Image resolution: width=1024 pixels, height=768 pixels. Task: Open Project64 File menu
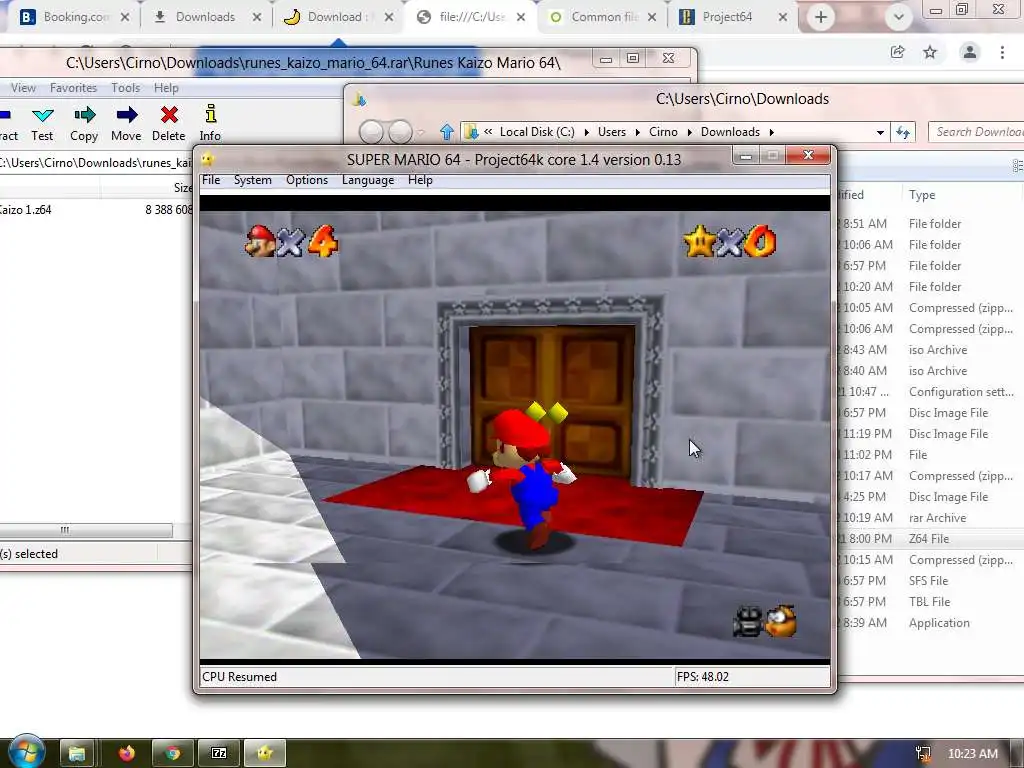[211, 180]
